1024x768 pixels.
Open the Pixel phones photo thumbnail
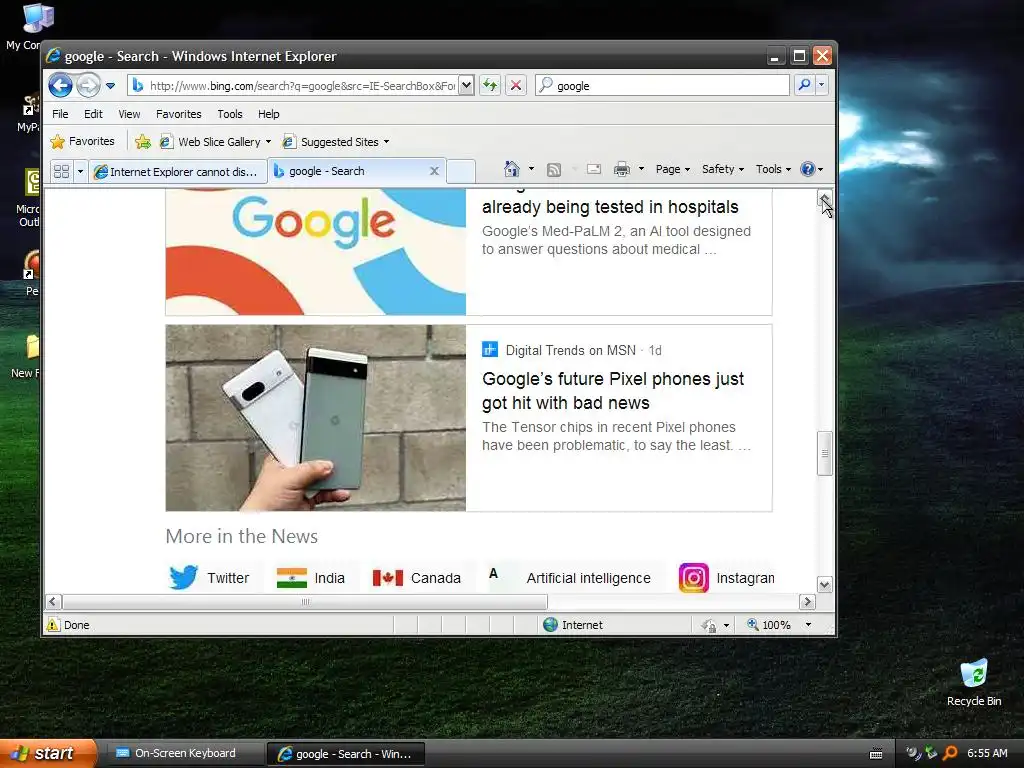tap(315, 418)
